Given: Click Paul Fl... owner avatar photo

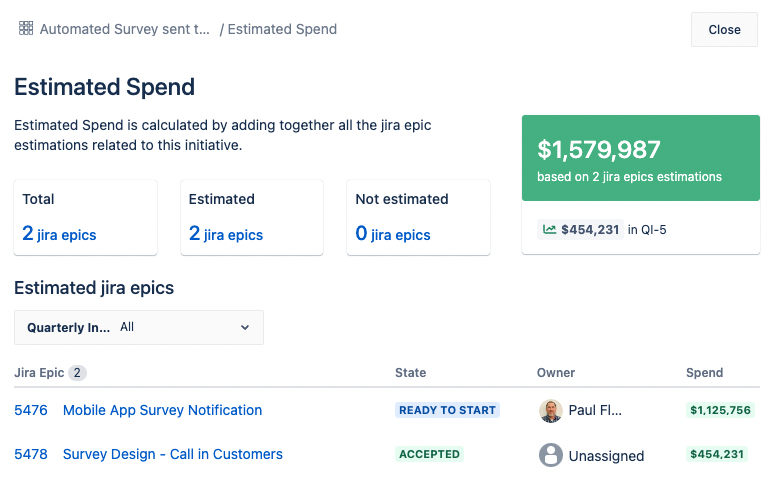Looking at the screenshot, I should 550,411.
